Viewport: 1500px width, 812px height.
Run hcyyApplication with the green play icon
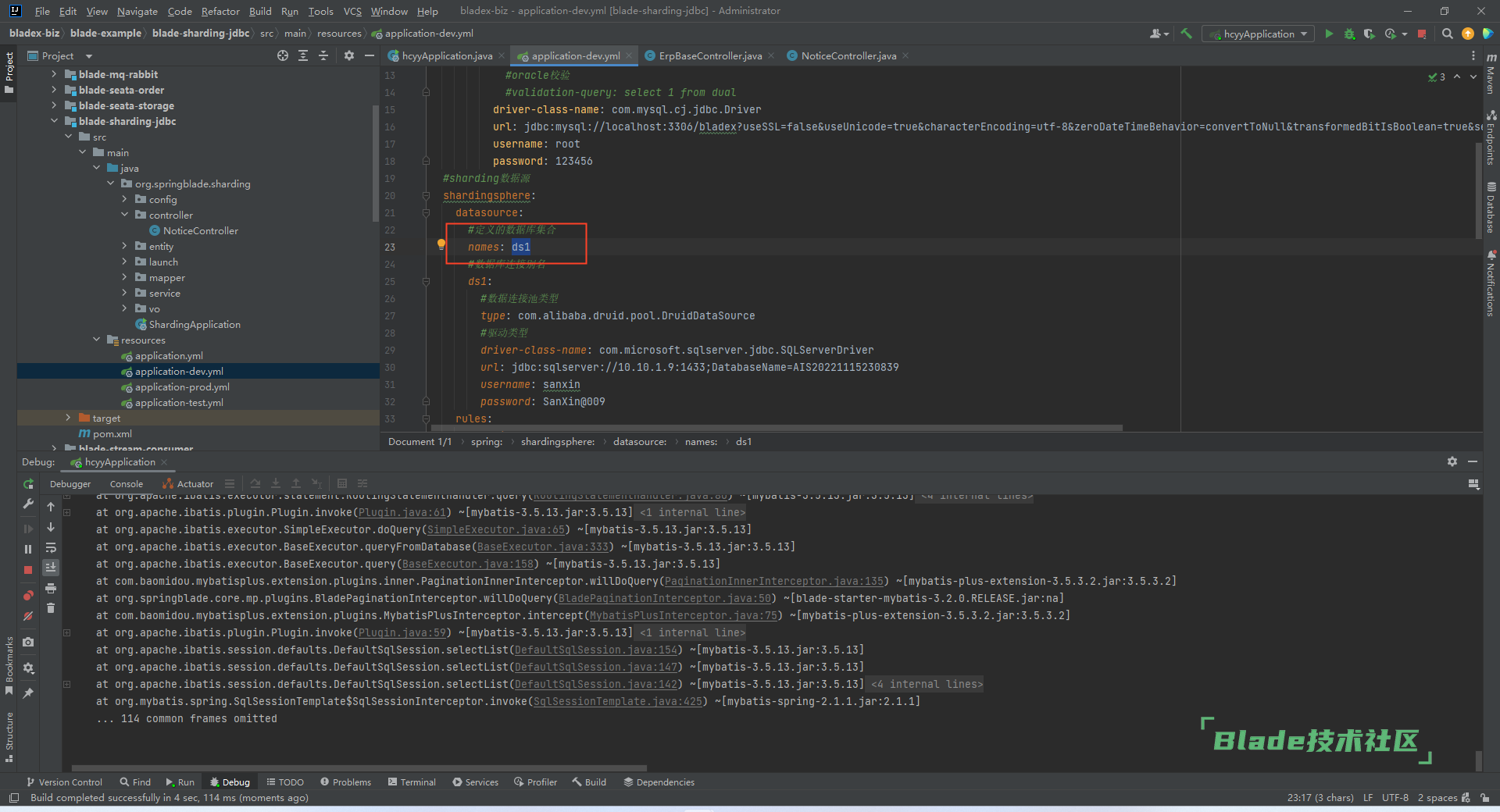1329,34
